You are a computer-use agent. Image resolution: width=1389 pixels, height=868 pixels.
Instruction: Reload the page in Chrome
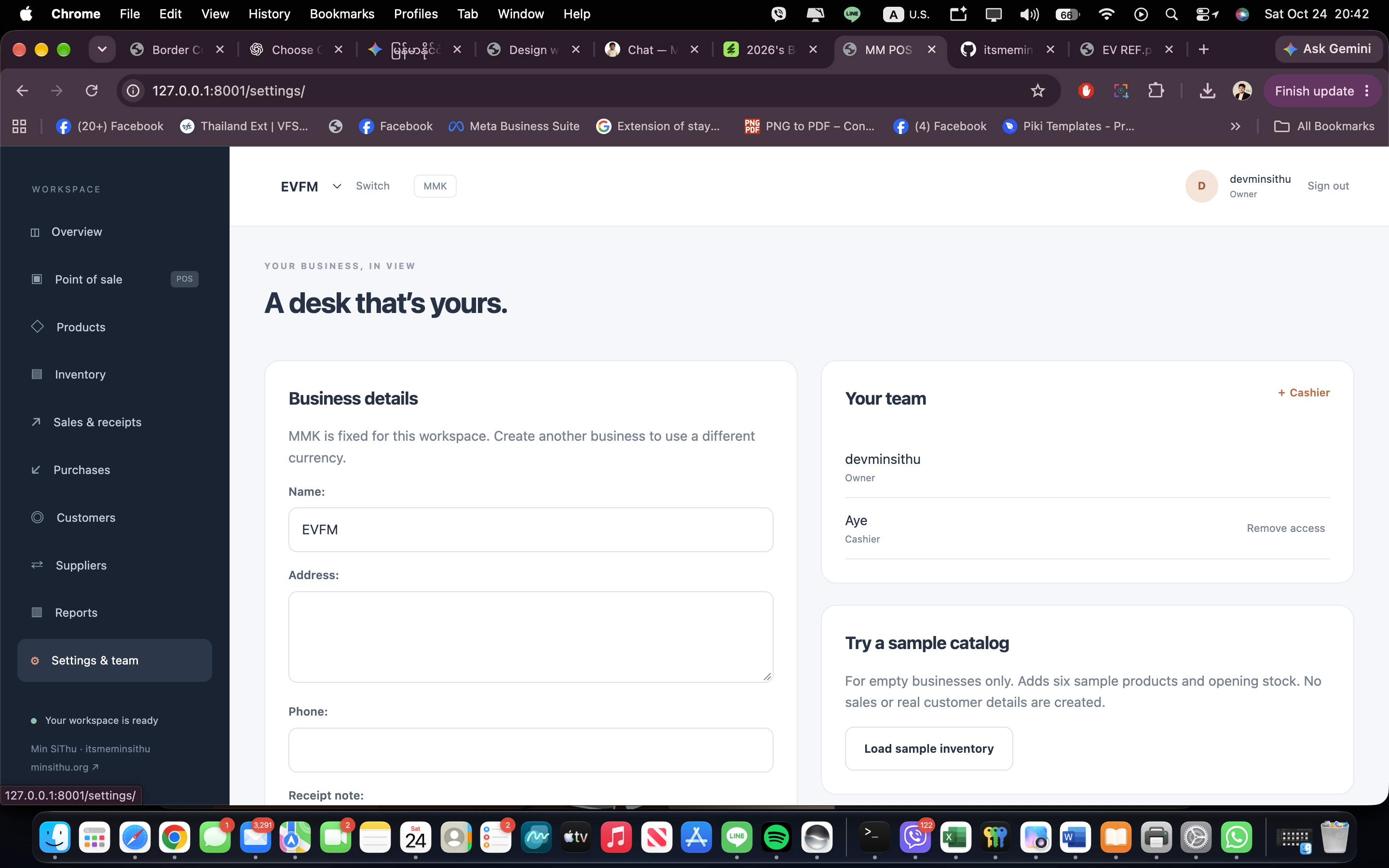92,91
